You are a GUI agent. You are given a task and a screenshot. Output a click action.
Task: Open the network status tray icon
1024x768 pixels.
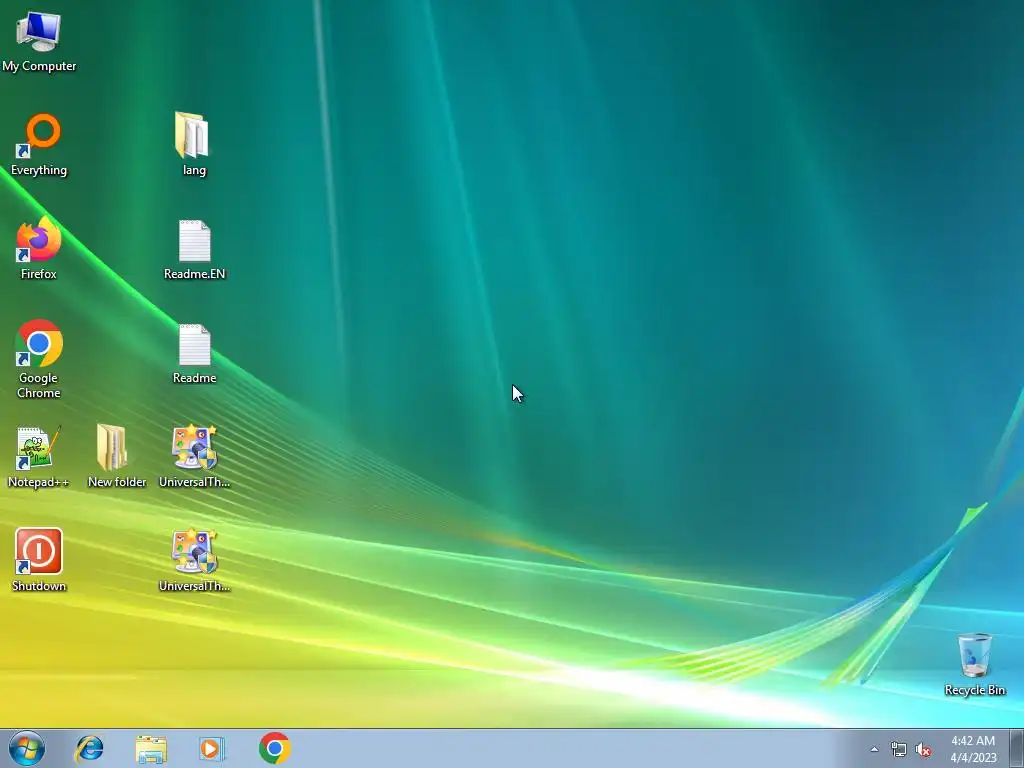(x=899, y=749)
